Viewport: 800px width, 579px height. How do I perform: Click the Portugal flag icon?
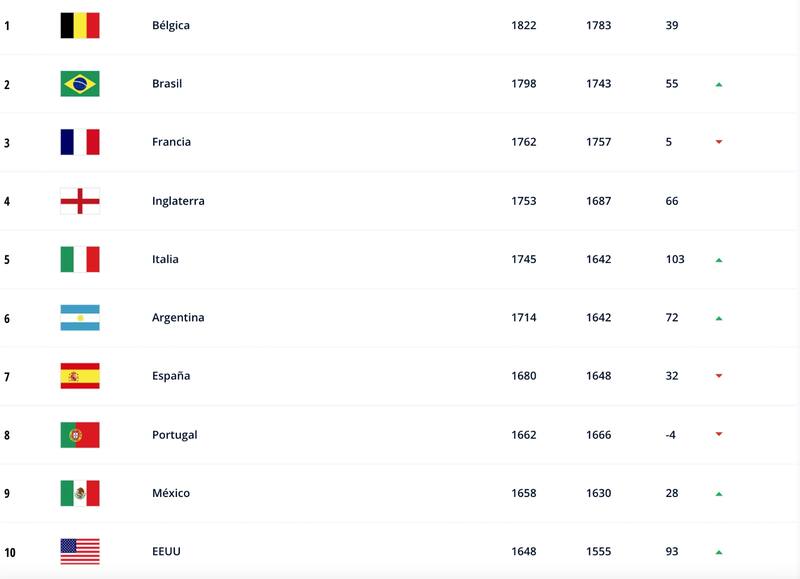80,435
